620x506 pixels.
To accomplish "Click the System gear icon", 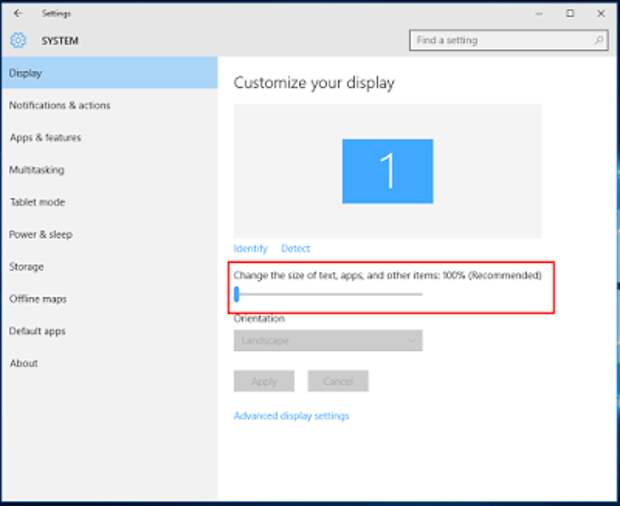I will click(18, 40).
